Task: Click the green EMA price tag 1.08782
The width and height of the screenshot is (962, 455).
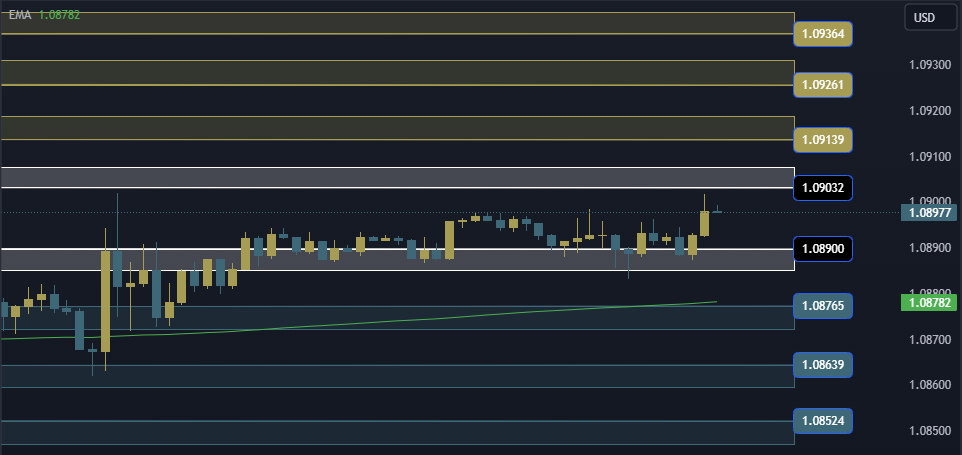Action: click(929, 302)
